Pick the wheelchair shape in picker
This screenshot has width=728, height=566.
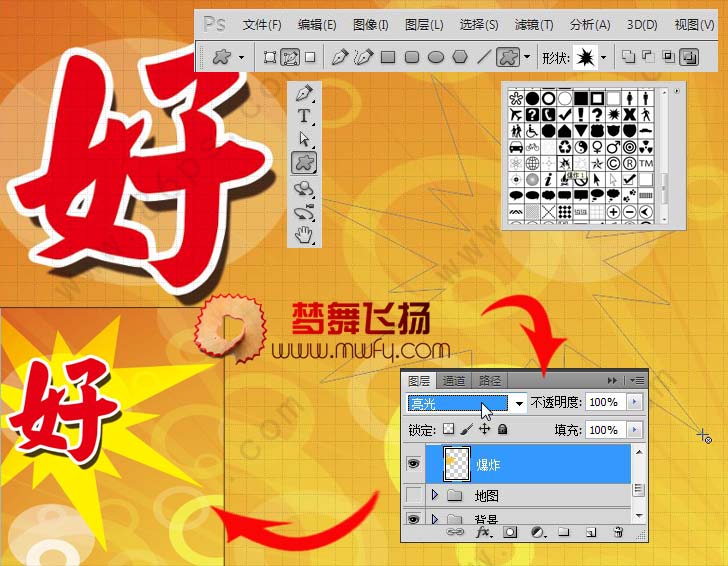pyautogui.click(x=532, y=131)
